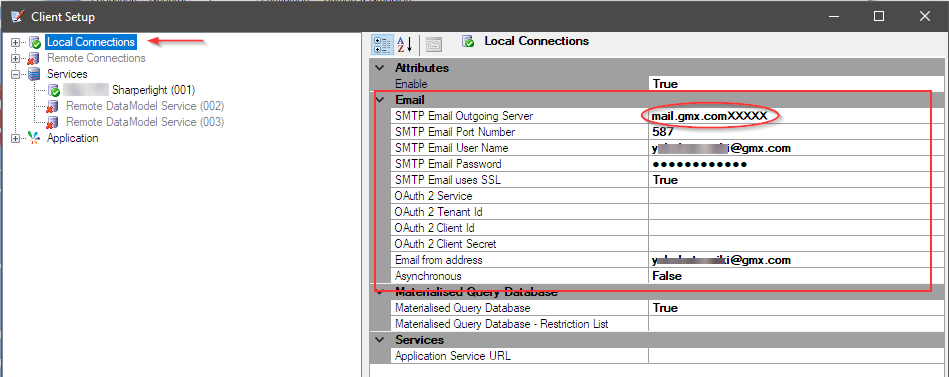Click the Sharperlight (001) service icon
This screenshot has height=377, width=949.
[x=54, y=90]
